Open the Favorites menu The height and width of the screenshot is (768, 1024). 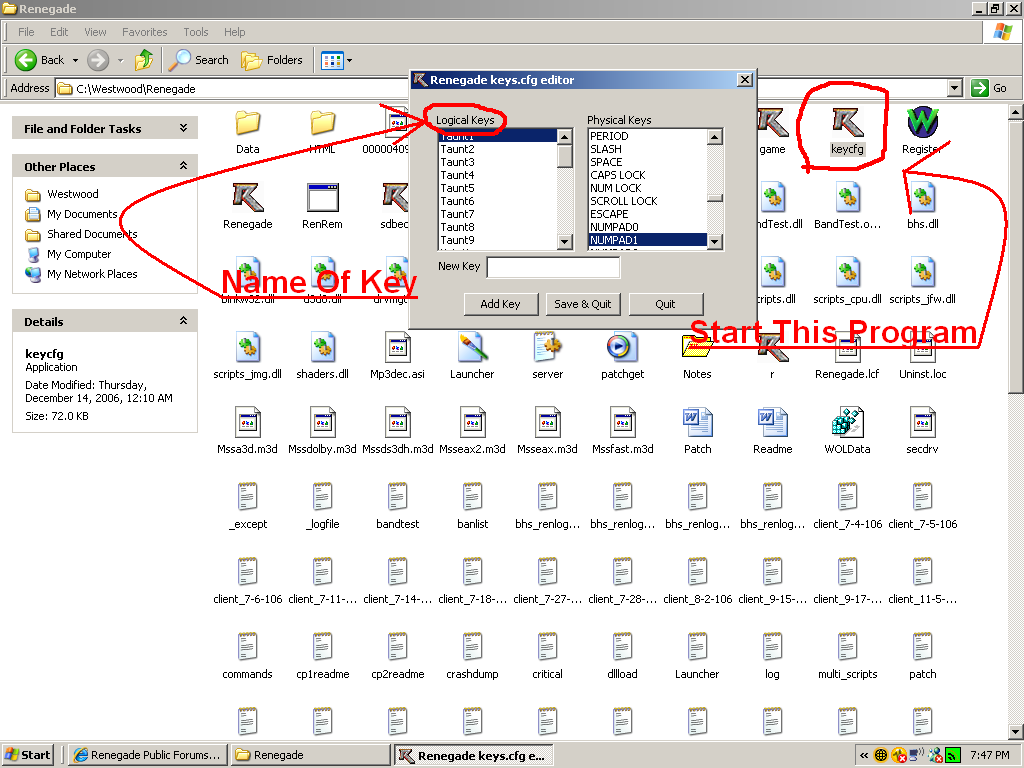pos(145,32)
